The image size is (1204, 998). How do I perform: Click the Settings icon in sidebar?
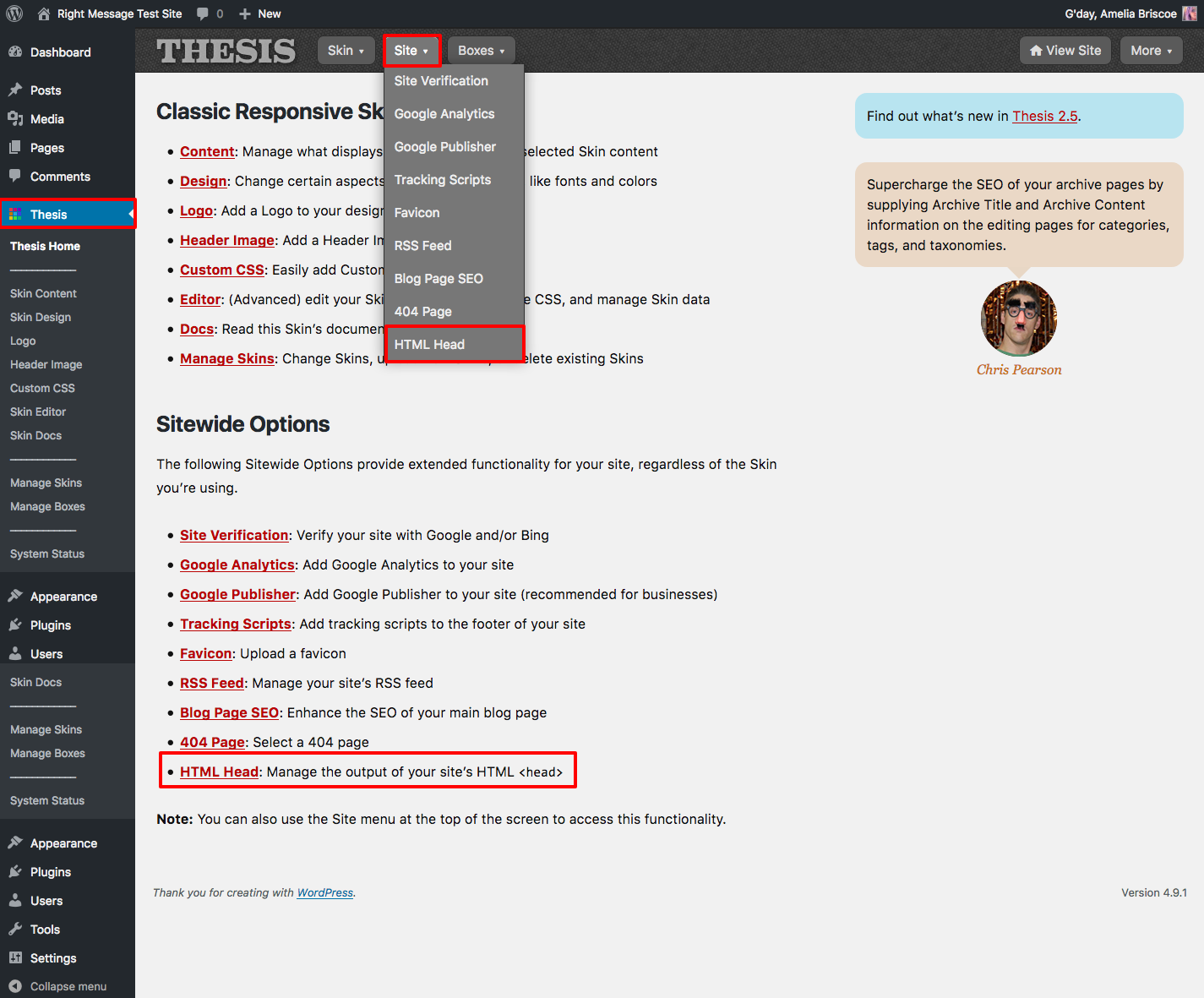(15, 957)
